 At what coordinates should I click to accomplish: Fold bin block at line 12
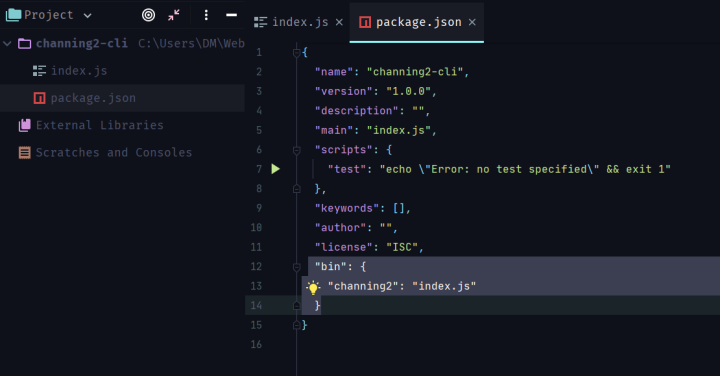click(297, 267)
